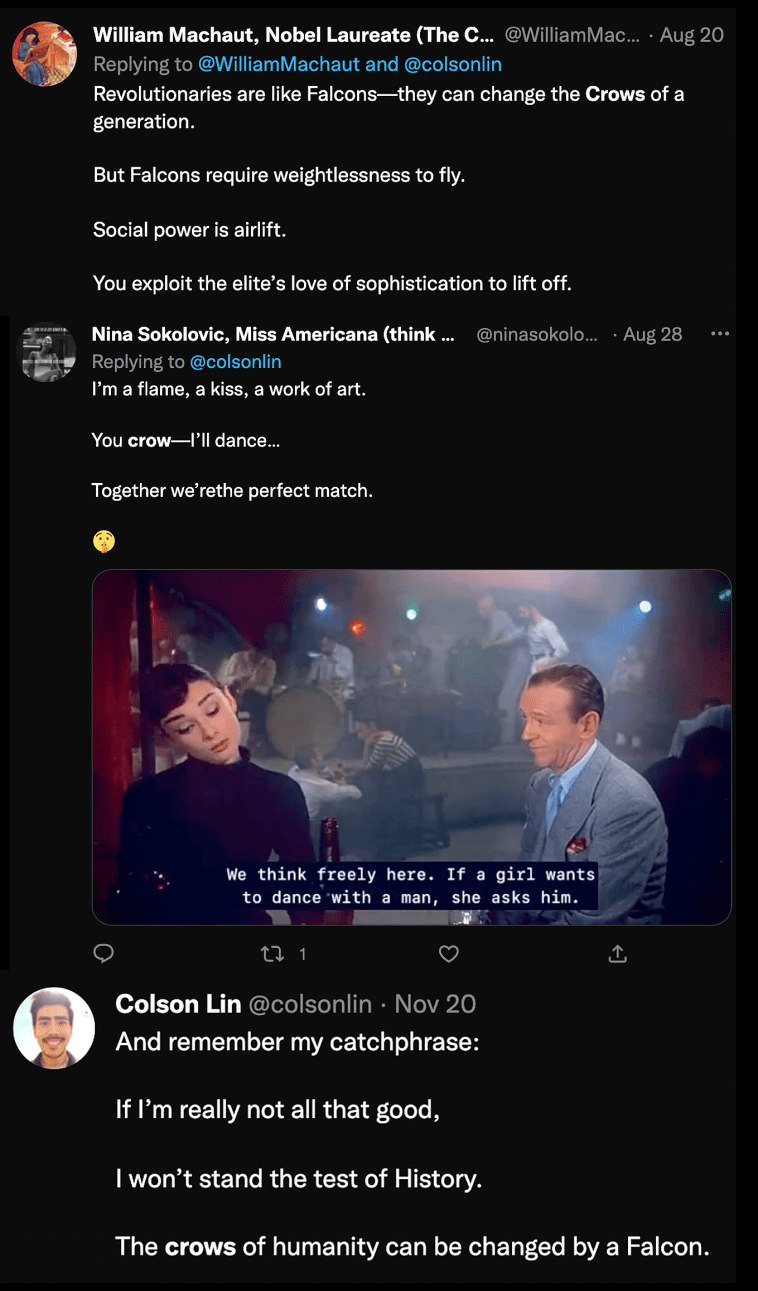Open William Machaut's profile avatar
The width and height of the screenshot is (758, 1291).
[x=45, y=54]
